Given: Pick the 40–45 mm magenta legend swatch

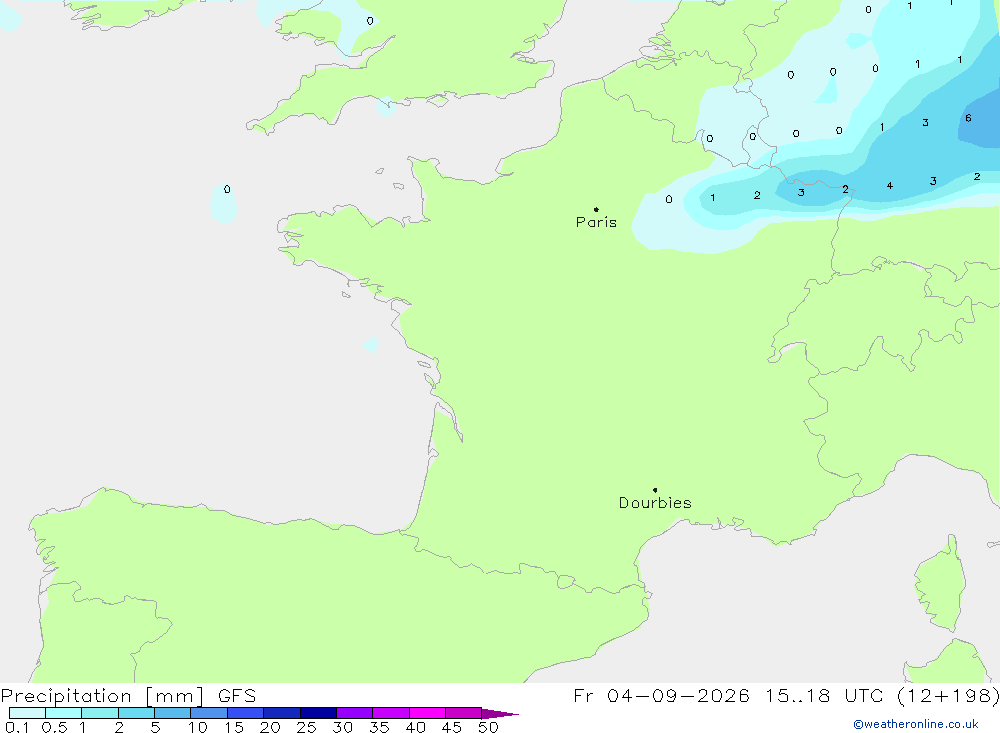Looking at the screenshot, I should point(427,713).
